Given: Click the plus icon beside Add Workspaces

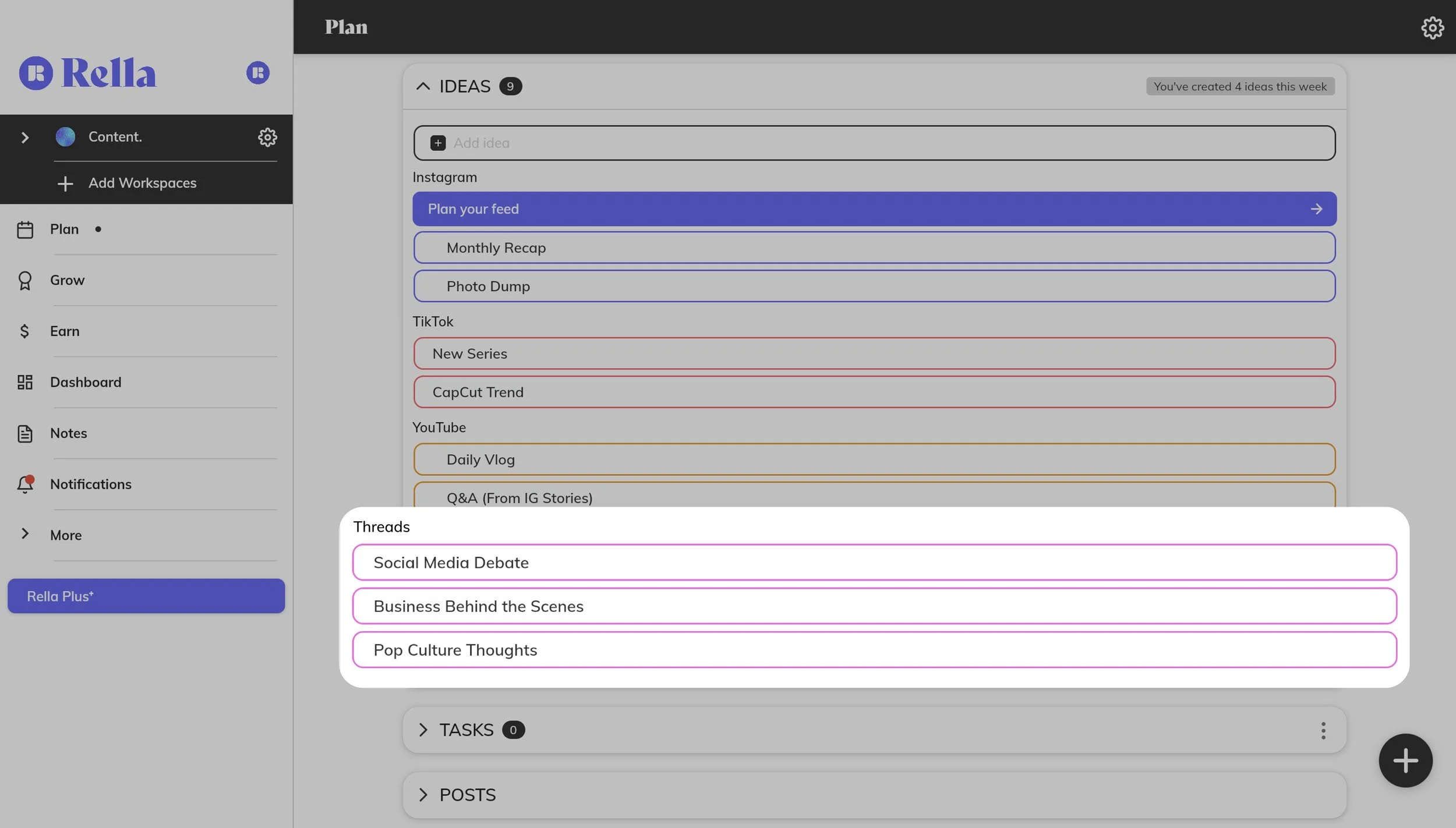Looking at the screenshot, I should [65, 183].
